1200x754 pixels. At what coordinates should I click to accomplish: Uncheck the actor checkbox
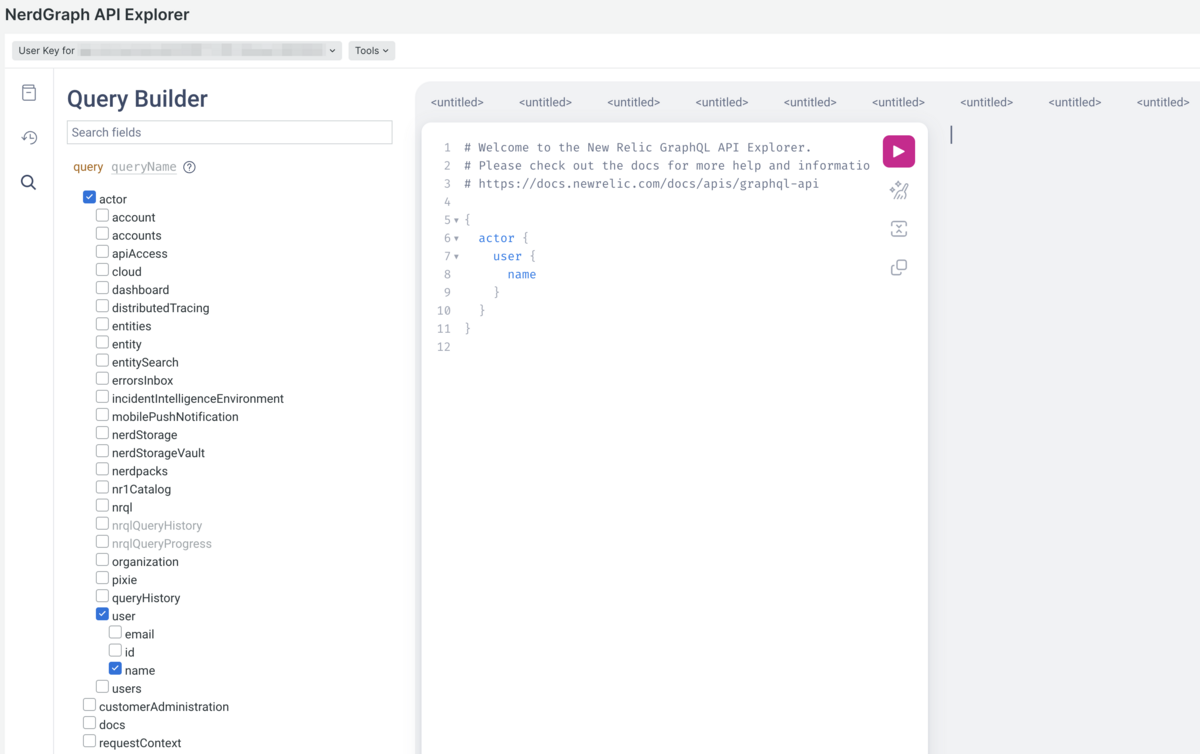89,198
